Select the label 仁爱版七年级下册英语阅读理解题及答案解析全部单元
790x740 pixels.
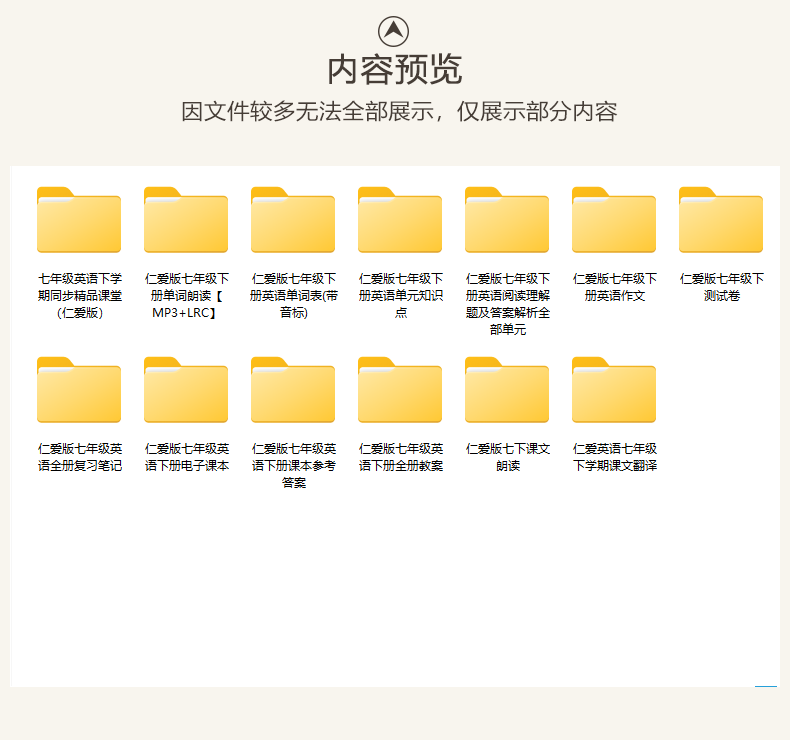pos(508,304)
